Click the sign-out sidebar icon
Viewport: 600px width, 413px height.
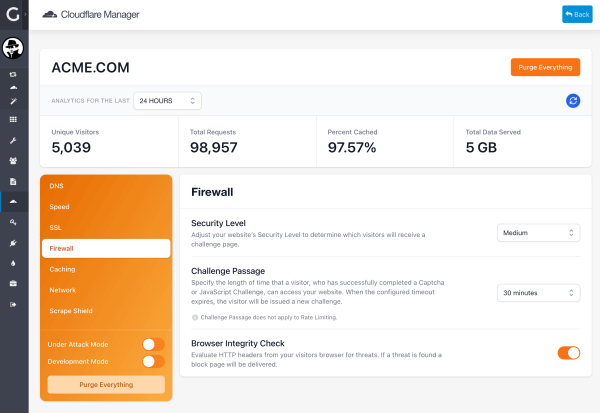(13, 305)
